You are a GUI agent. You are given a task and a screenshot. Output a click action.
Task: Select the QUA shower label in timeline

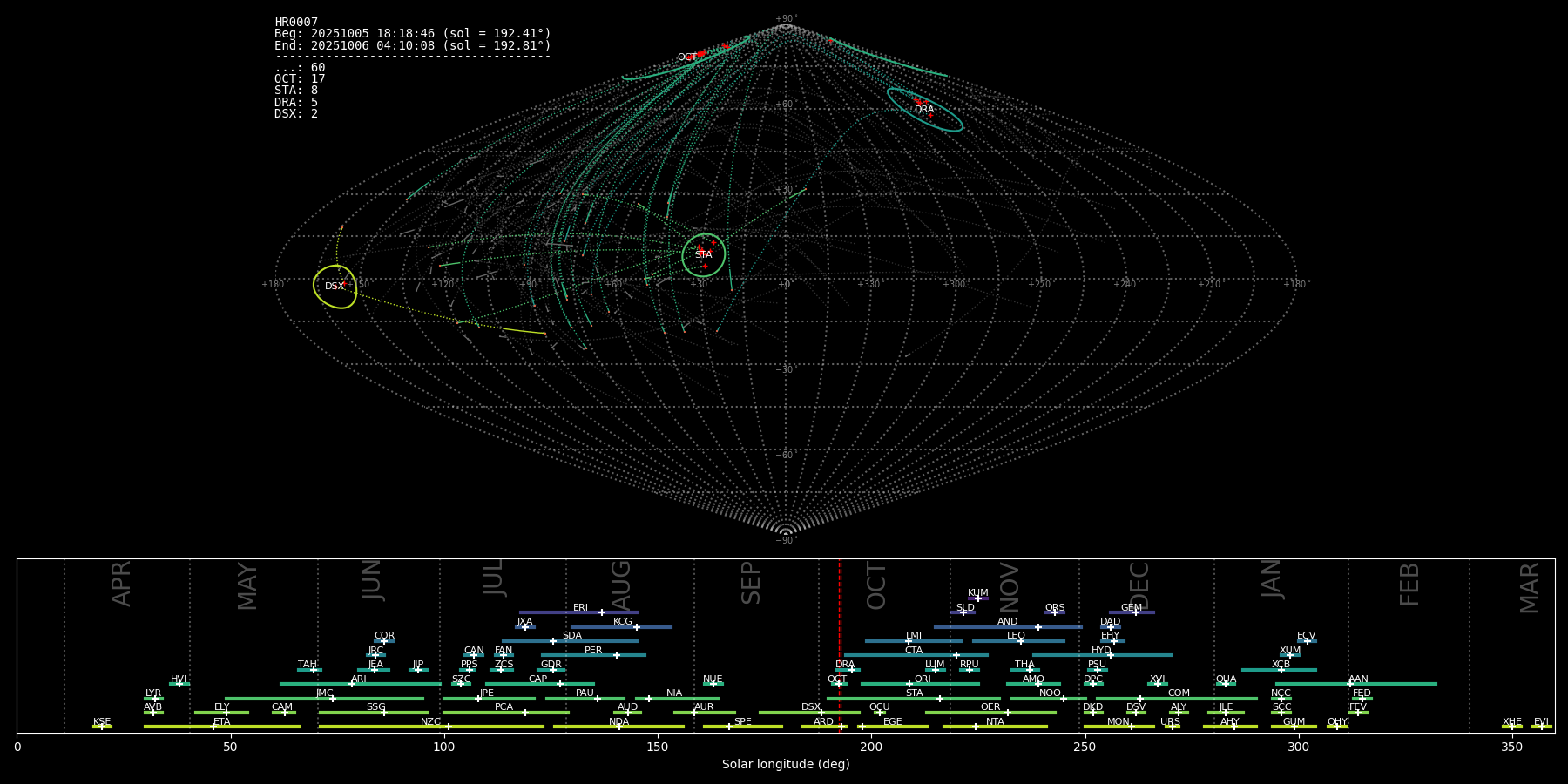(x=1226, y=679)
